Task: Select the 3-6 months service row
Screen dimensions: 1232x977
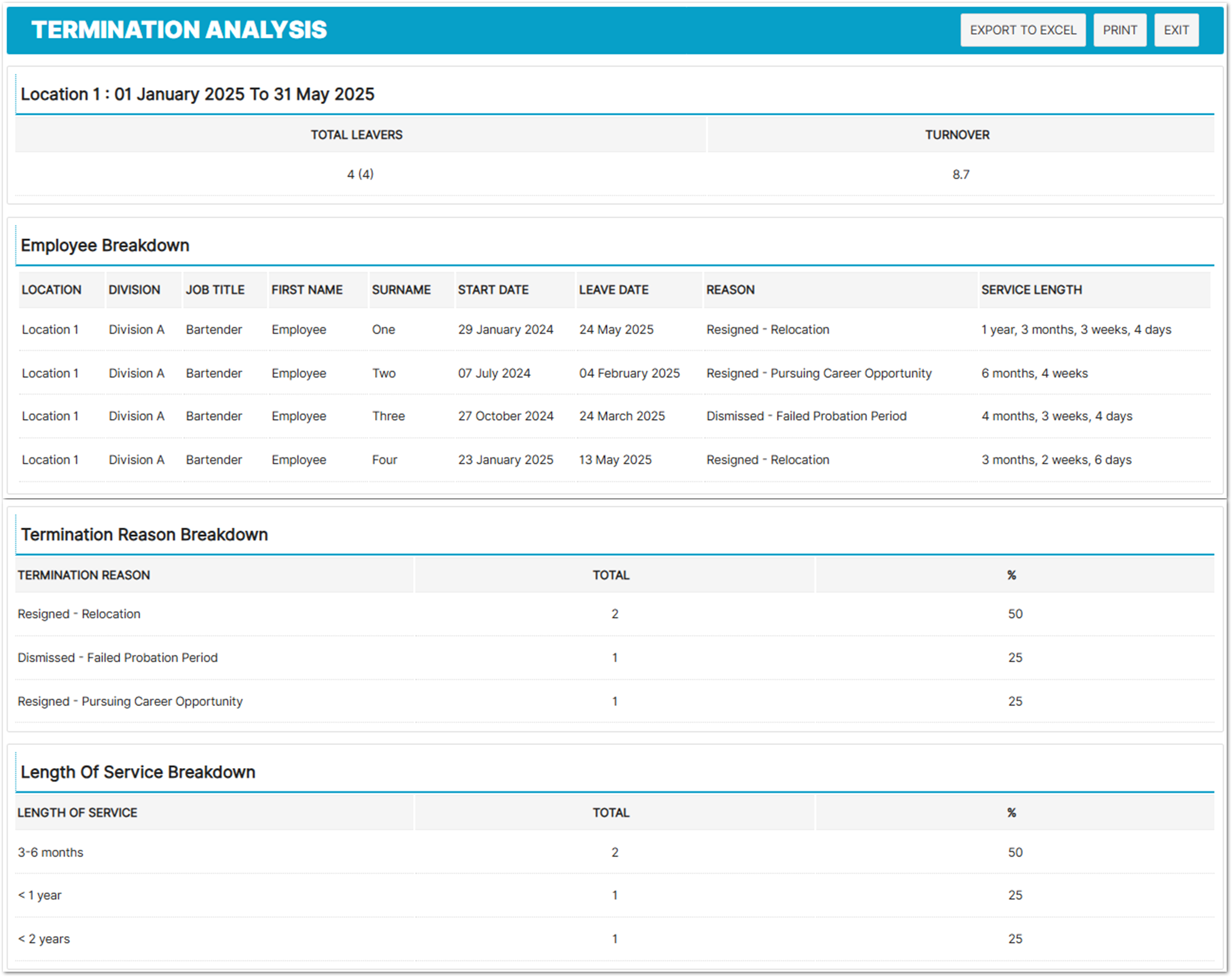Action: pos(50,853)
